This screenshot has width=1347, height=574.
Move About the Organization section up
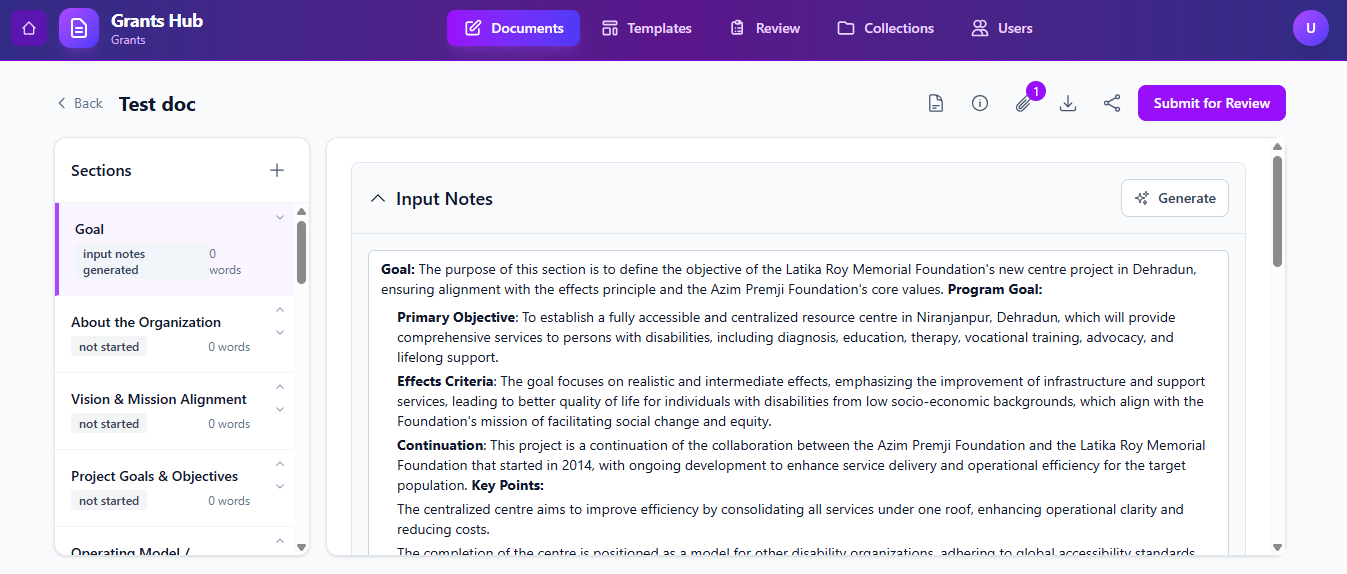pyautogui.click(x=280, y=310)
